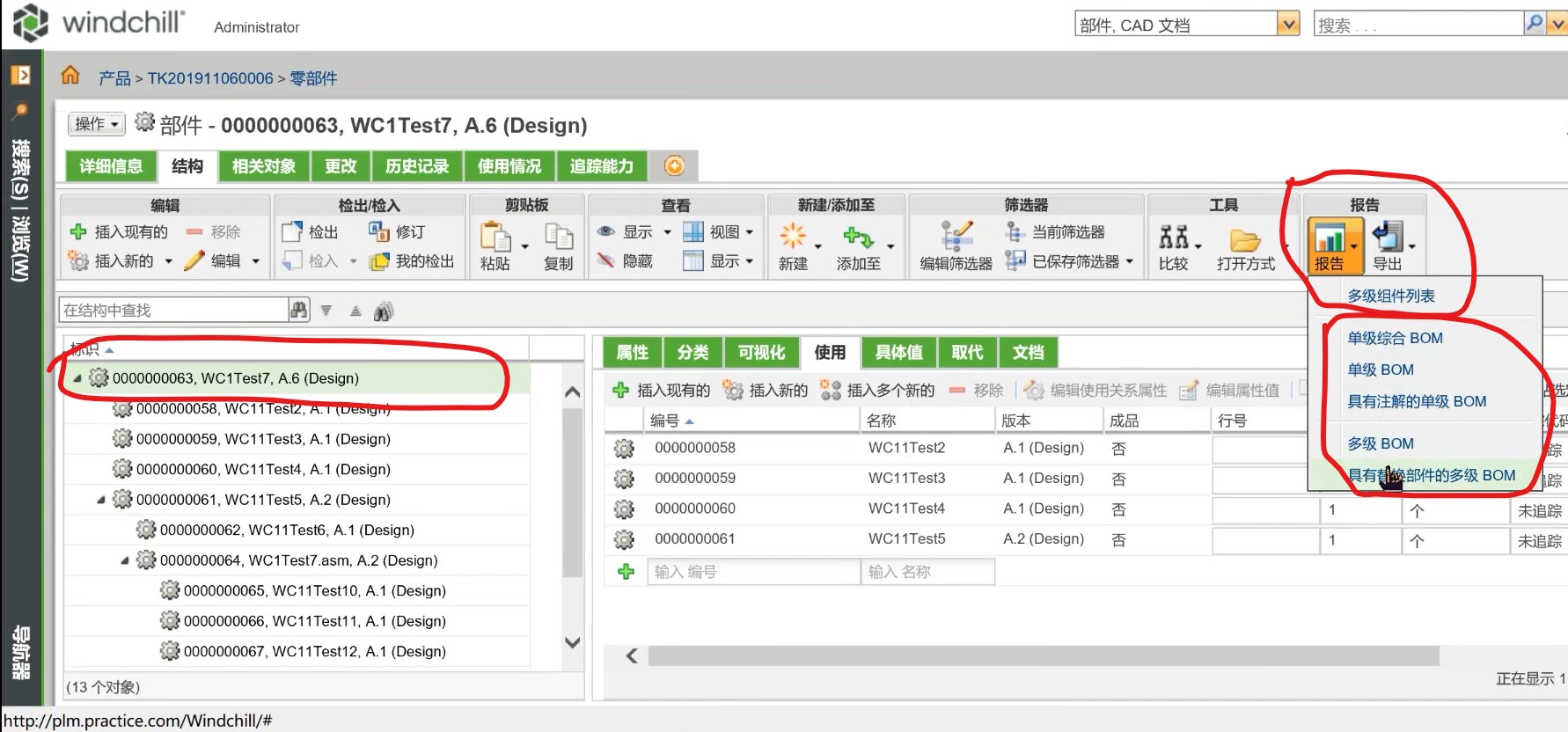Click 插入新的 in usage toolbar
Viewport: 1568px width, 732px height.
766,390
